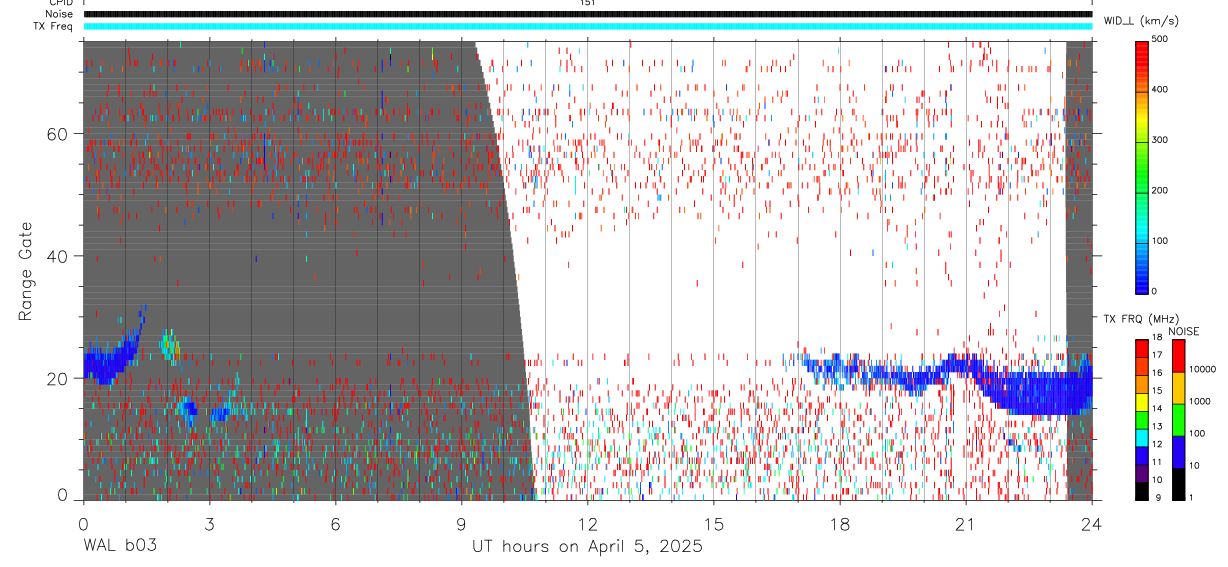Click the black Noise bar

click(x=587, y=14)
